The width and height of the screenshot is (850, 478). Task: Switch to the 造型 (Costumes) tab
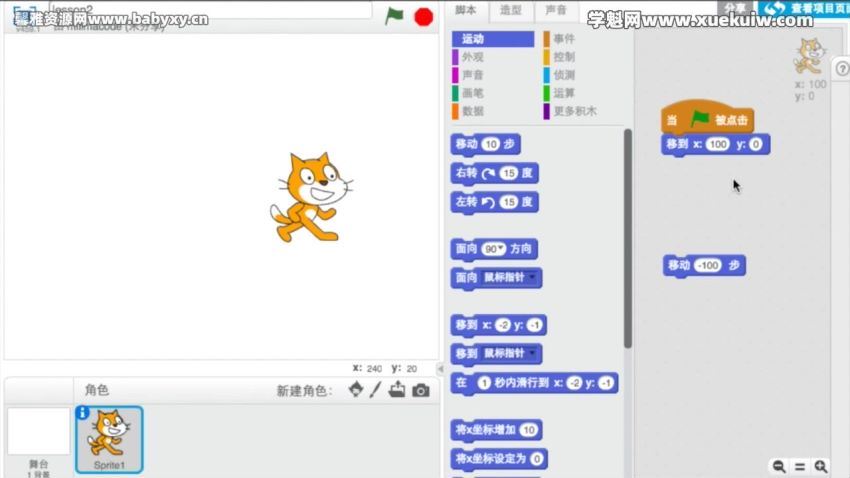pos(511,10)
